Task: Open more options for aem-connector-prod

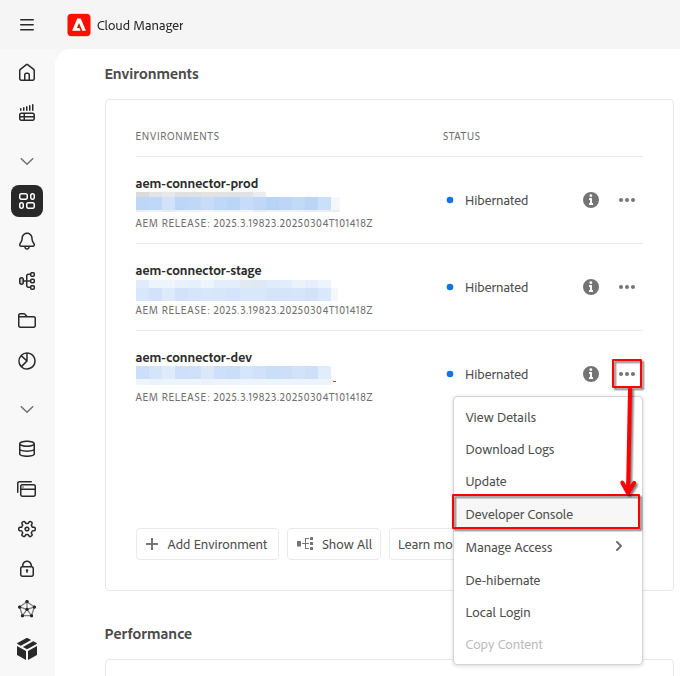Action: click(627, 200)
